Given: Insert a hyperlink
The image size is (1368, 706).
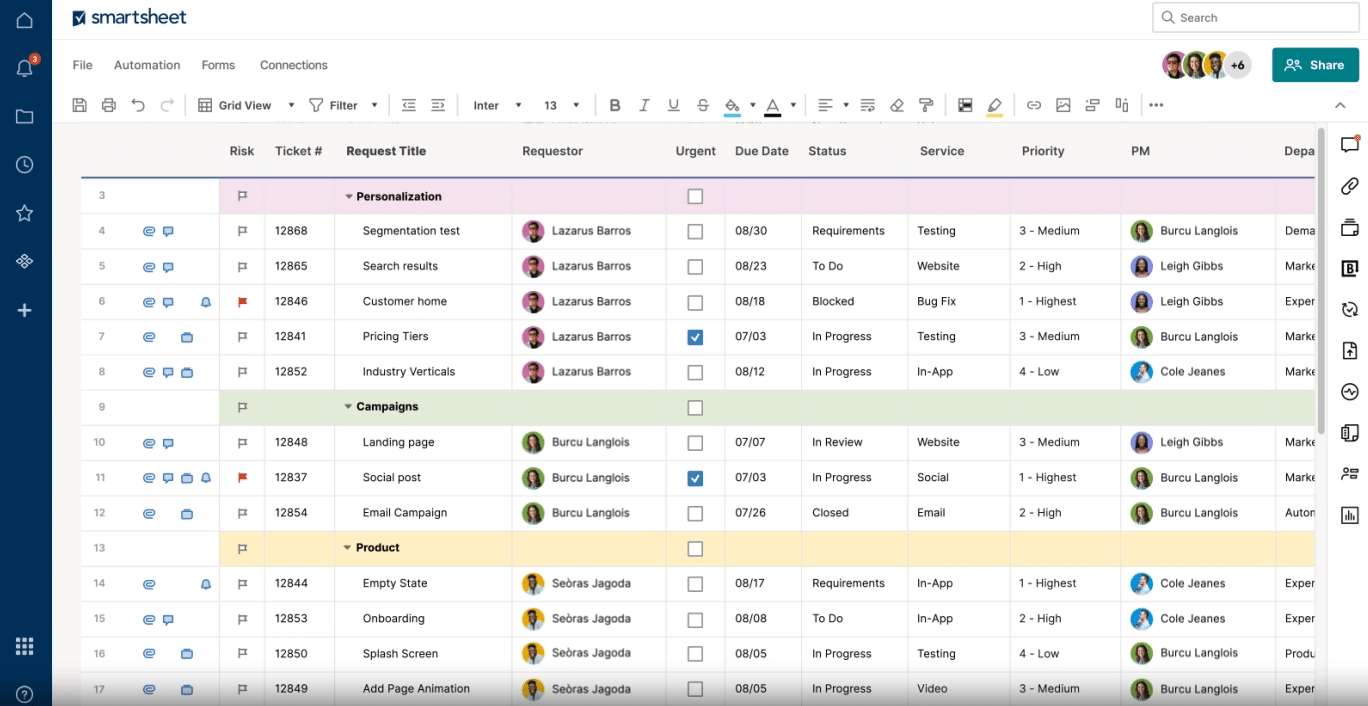Looking at the screenshot, I should point(1034,105).
